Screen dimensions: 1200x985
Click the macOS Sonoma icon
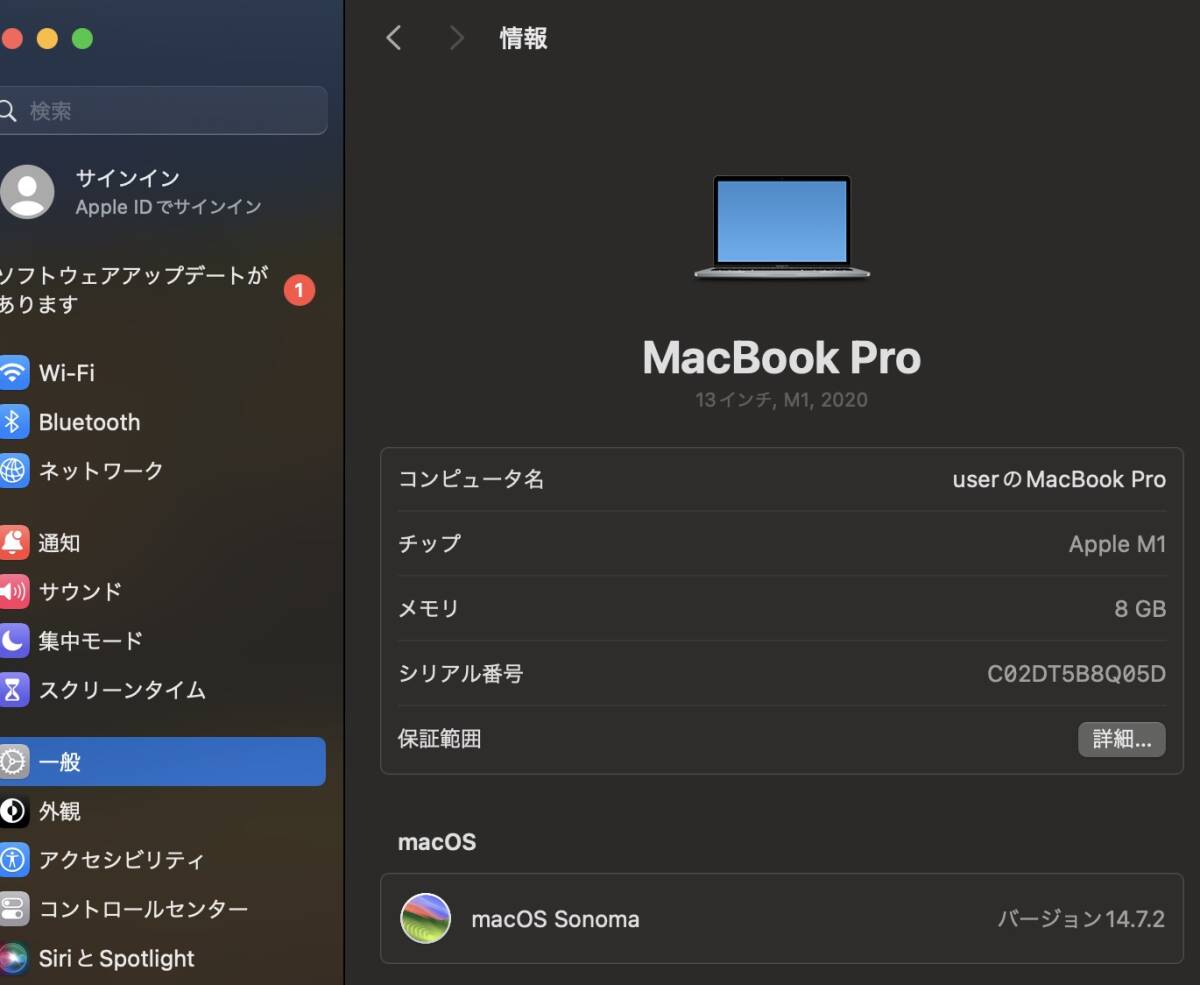click(425, 919)
